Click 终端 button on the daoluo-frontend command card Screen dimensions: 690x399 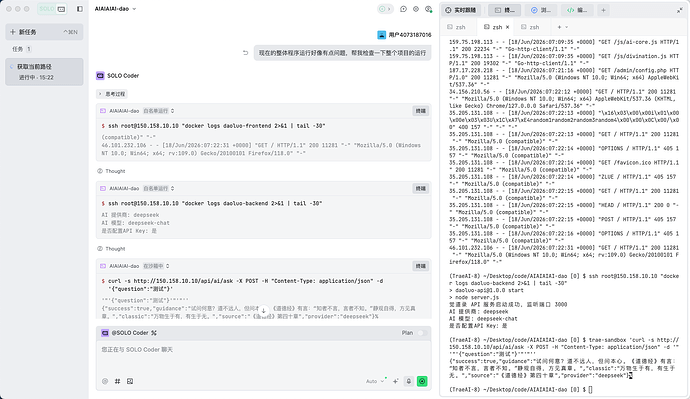click(421, 111)
